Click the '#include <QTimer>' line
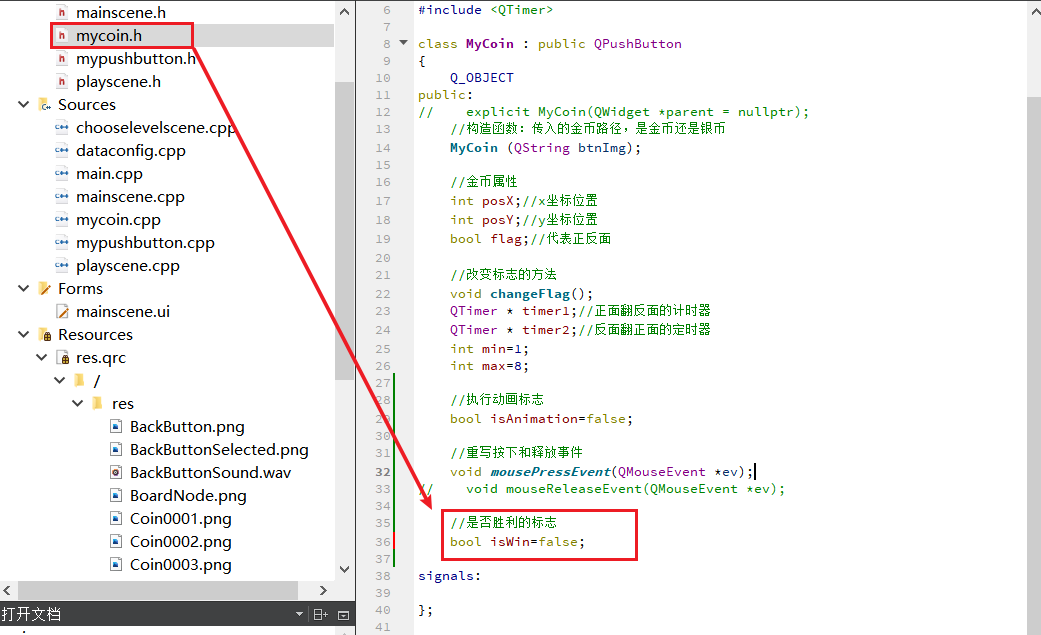This screenshot has width=1041, height=635. tap(485, 10)
